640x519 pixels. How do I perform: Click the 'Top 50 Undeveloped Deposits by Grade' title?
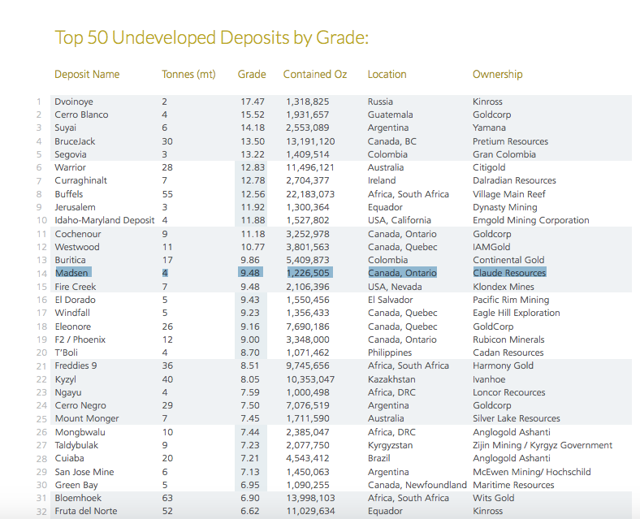[211, 38]
